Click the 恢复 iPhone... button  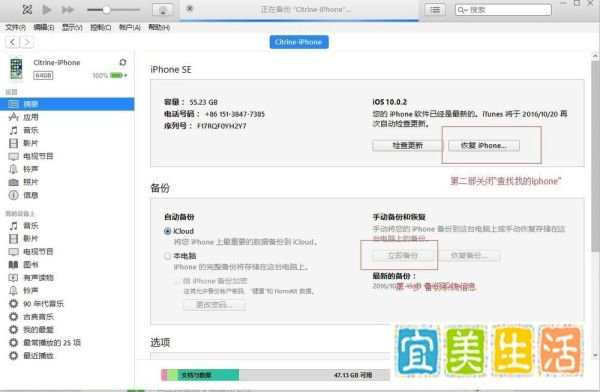(x=484, y=145)
